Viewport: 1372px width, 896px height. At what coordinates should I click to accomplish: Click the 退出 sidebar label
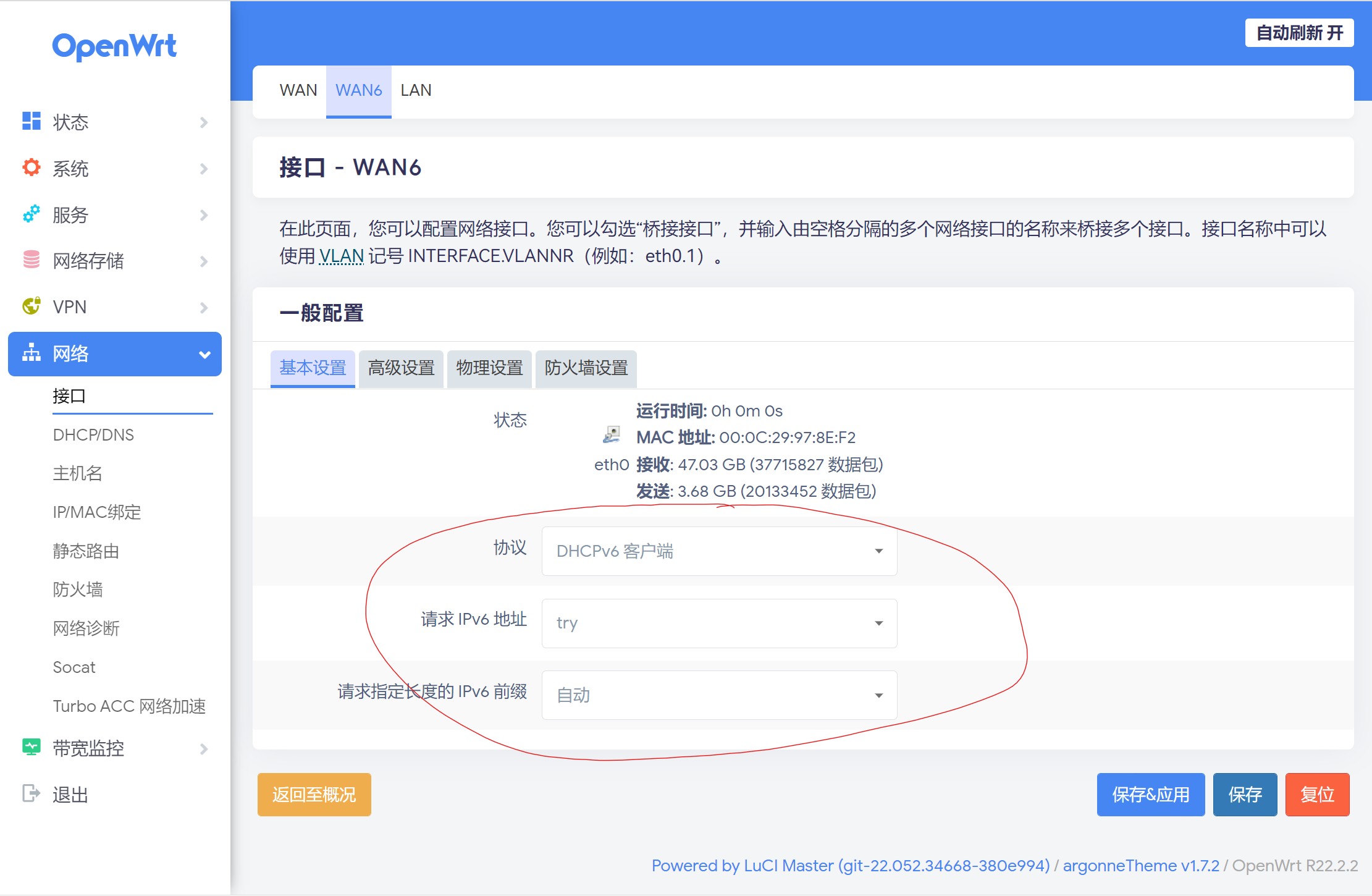click(70, 795)
